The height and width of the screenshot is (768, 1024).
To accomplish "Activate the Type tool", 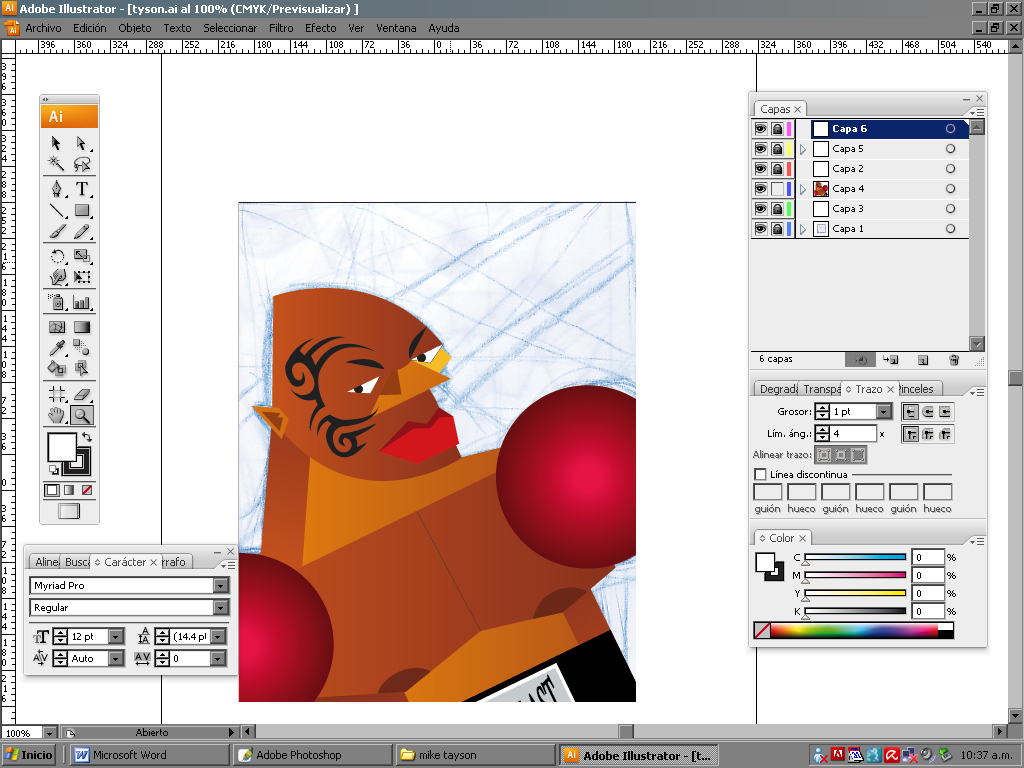I will [x=82, y=189].
